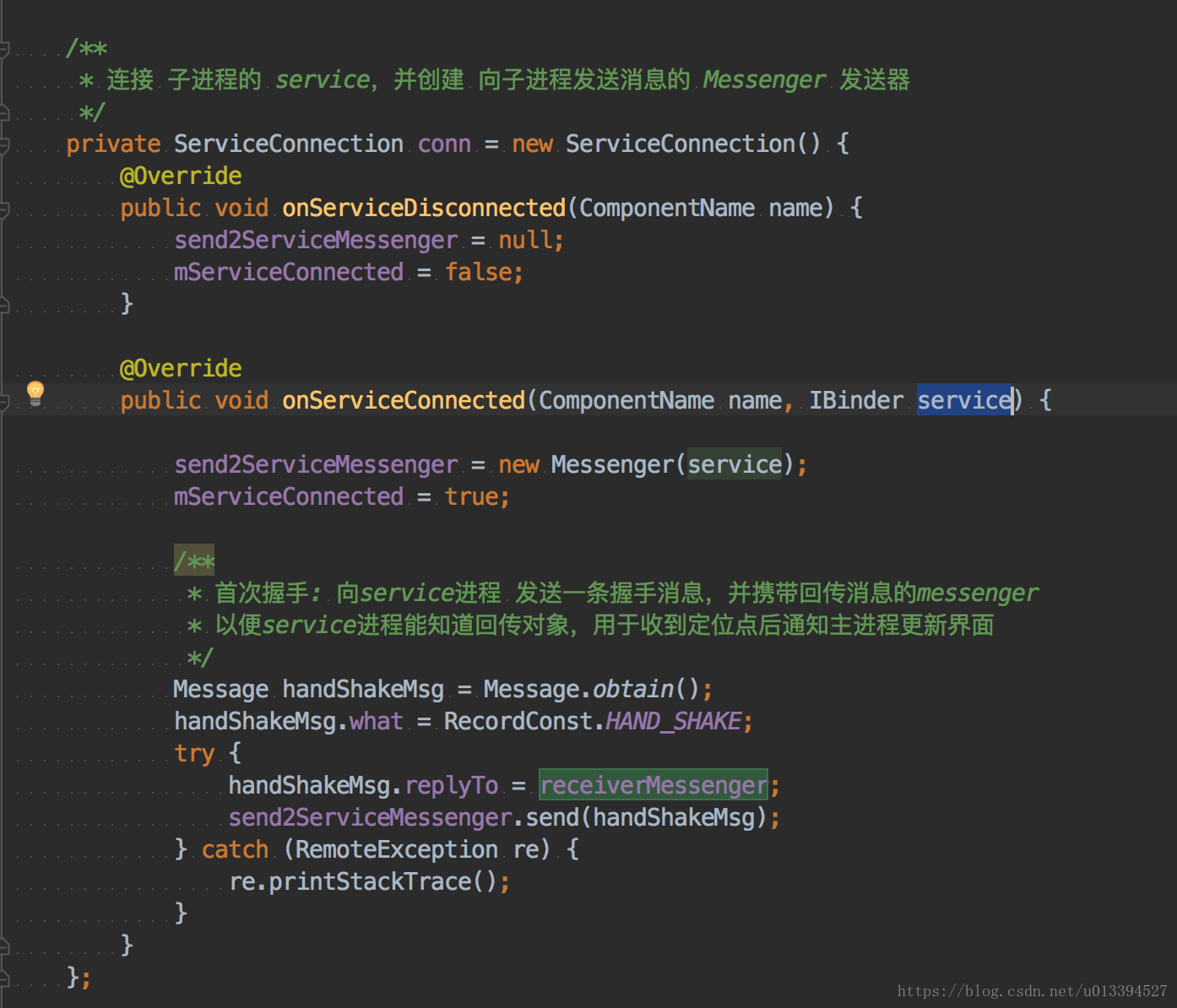The width and height of the screenshot is (1177, 1008).
Task: Toggle fold marker at the top comment's closing line
Action: point(4,112)
